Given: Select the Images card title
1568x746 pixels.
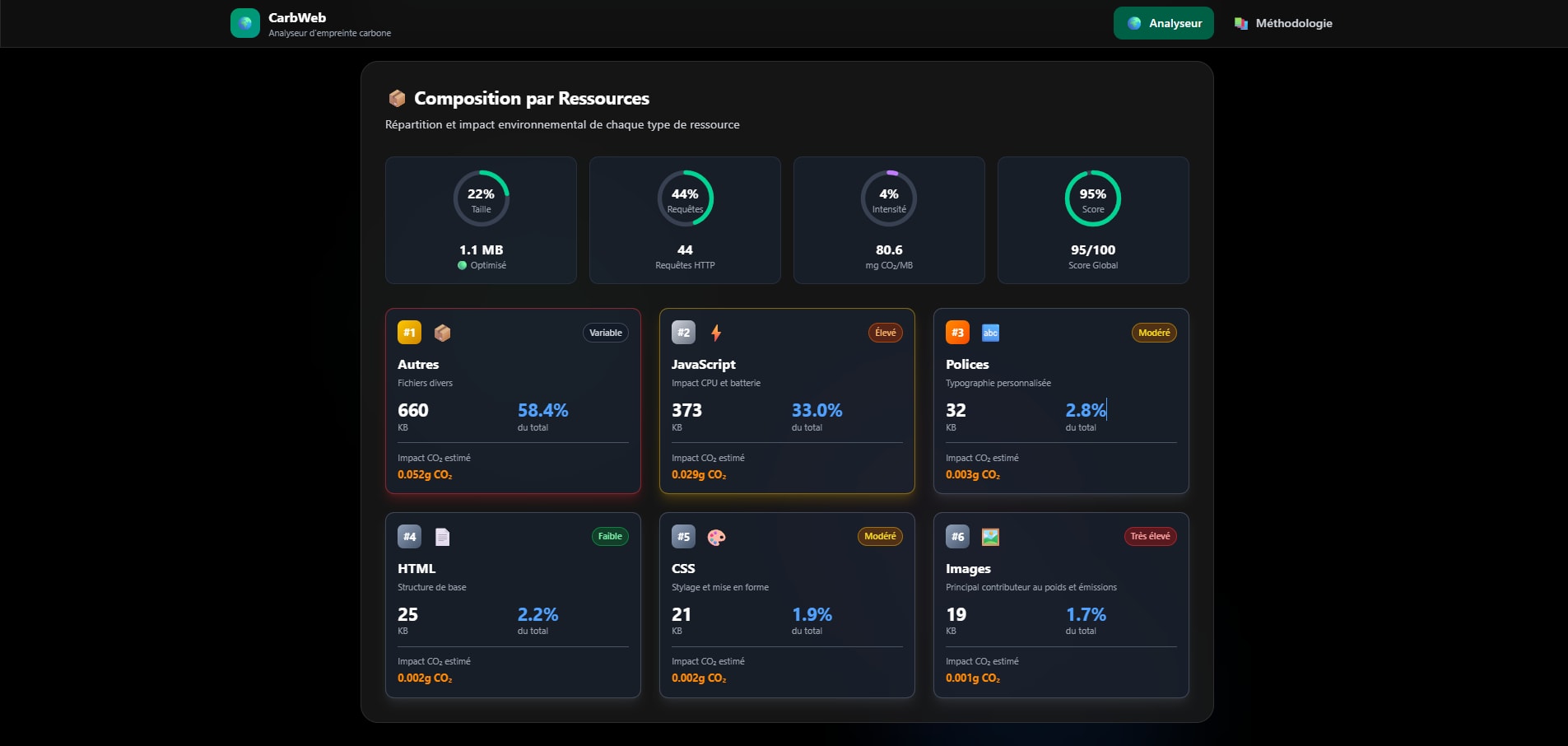Looking at the screenshot, I should [x=968, y=568].
